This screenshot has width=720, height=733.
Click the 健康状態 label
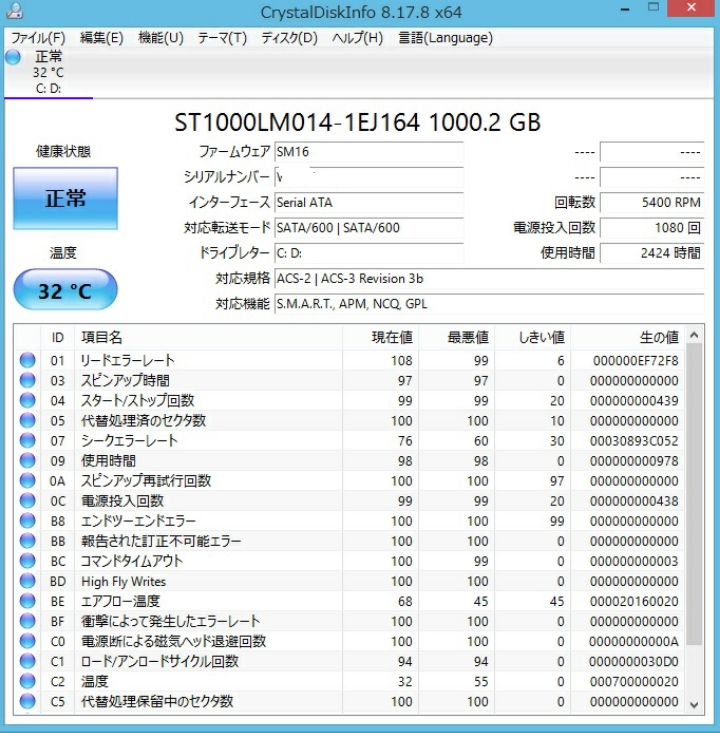[x=64, y=151]
